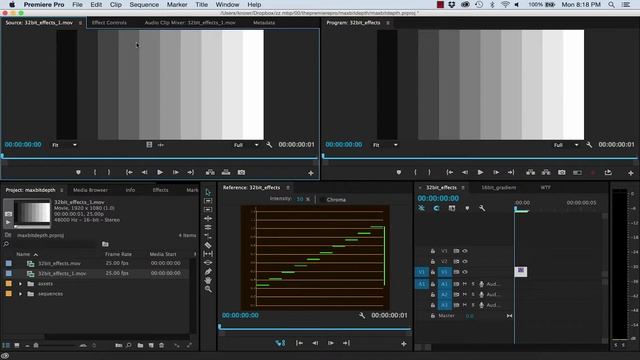Go to In point in the Source monitor
The image size is (640, 360).
coord(129,172)
